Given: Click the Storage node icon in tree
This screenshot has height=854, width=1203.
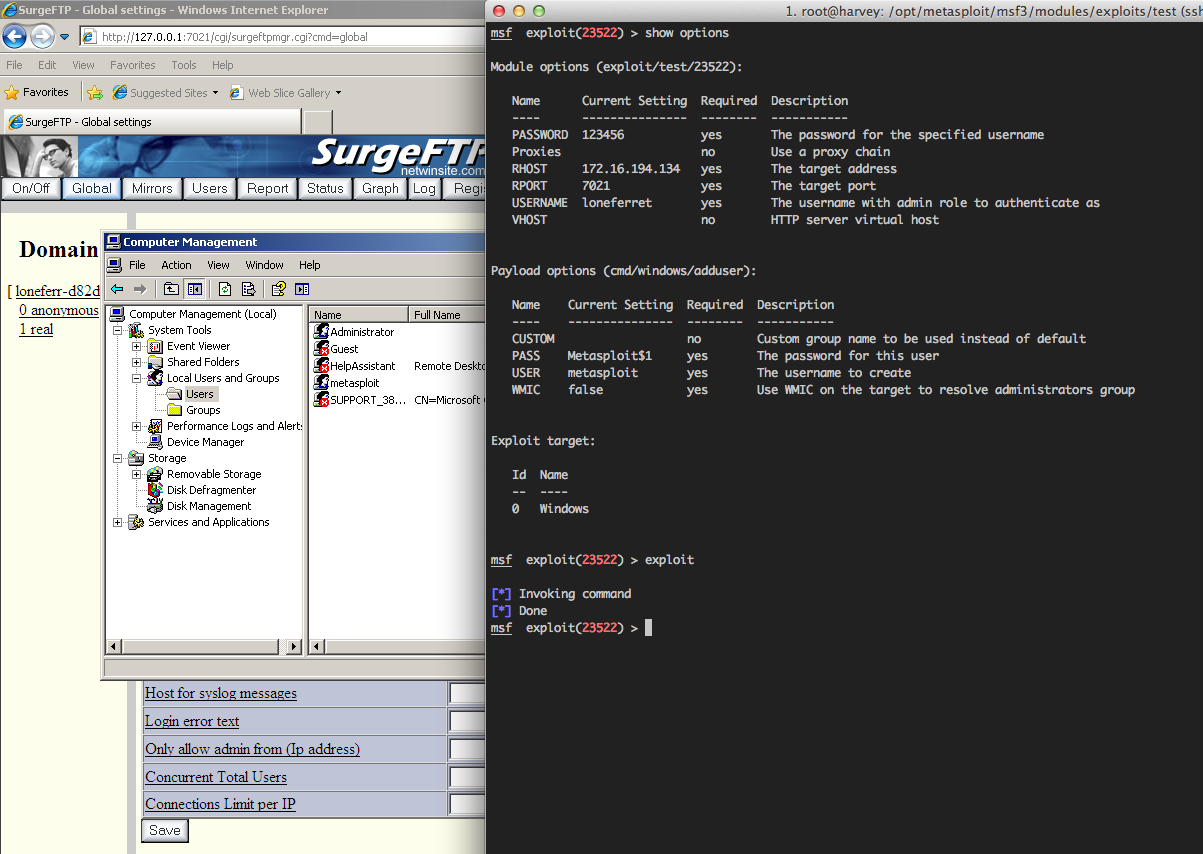Looking at the screenshot, I should click(x=137, y=458).
